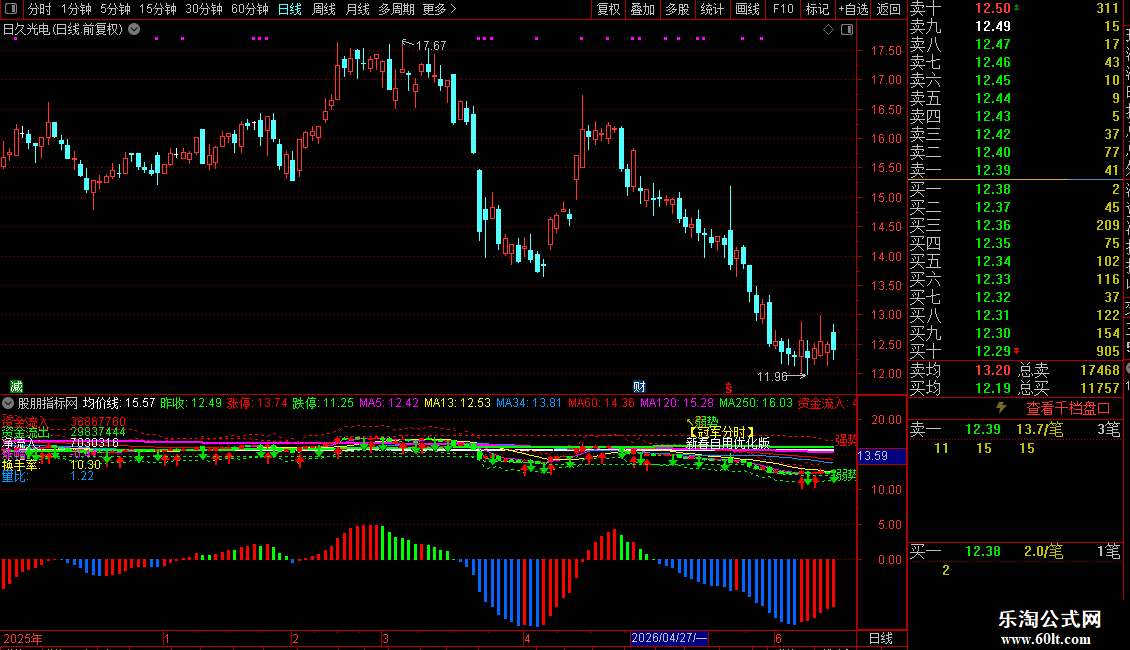Image resolution: width=1130 pixels, height=650 pixels.
Task: Click the 2.0/笔 per-trade figure
Action: tap(1043, 551)
